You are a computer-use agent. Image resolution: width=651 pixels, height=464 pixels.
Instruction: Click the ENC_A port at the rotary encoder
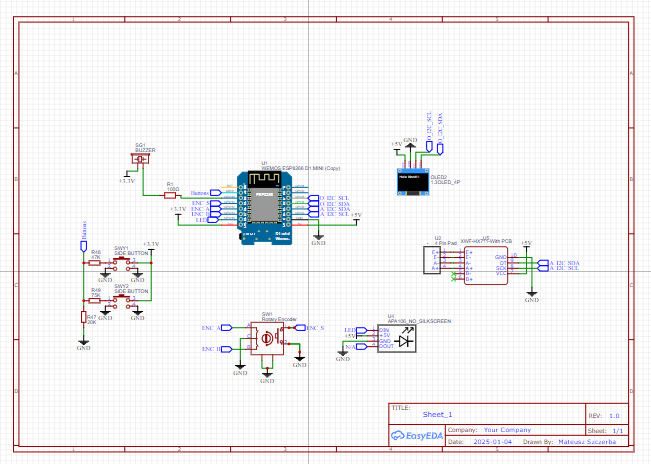click(226, 328)
